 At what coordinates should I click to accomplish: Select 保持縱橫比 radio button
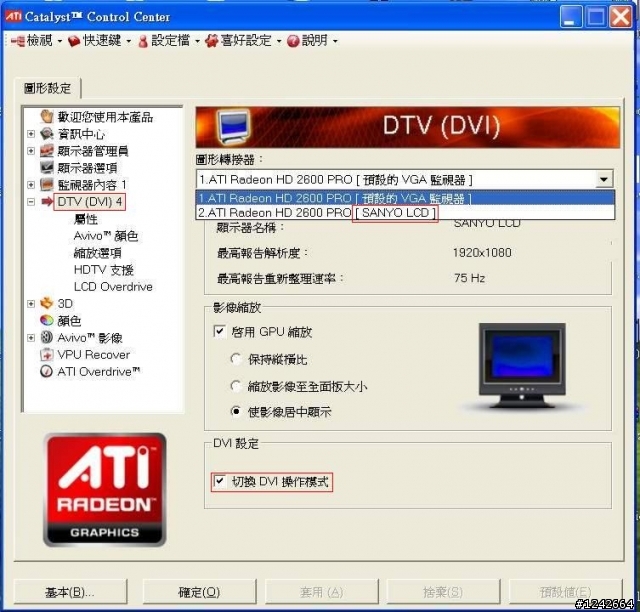tap(236, 359)
